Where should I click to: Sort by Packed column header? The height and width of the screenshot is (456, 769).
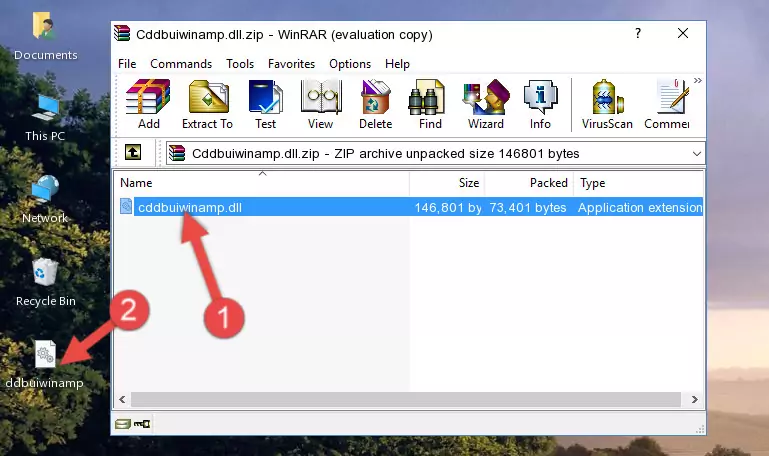(529, 183)
